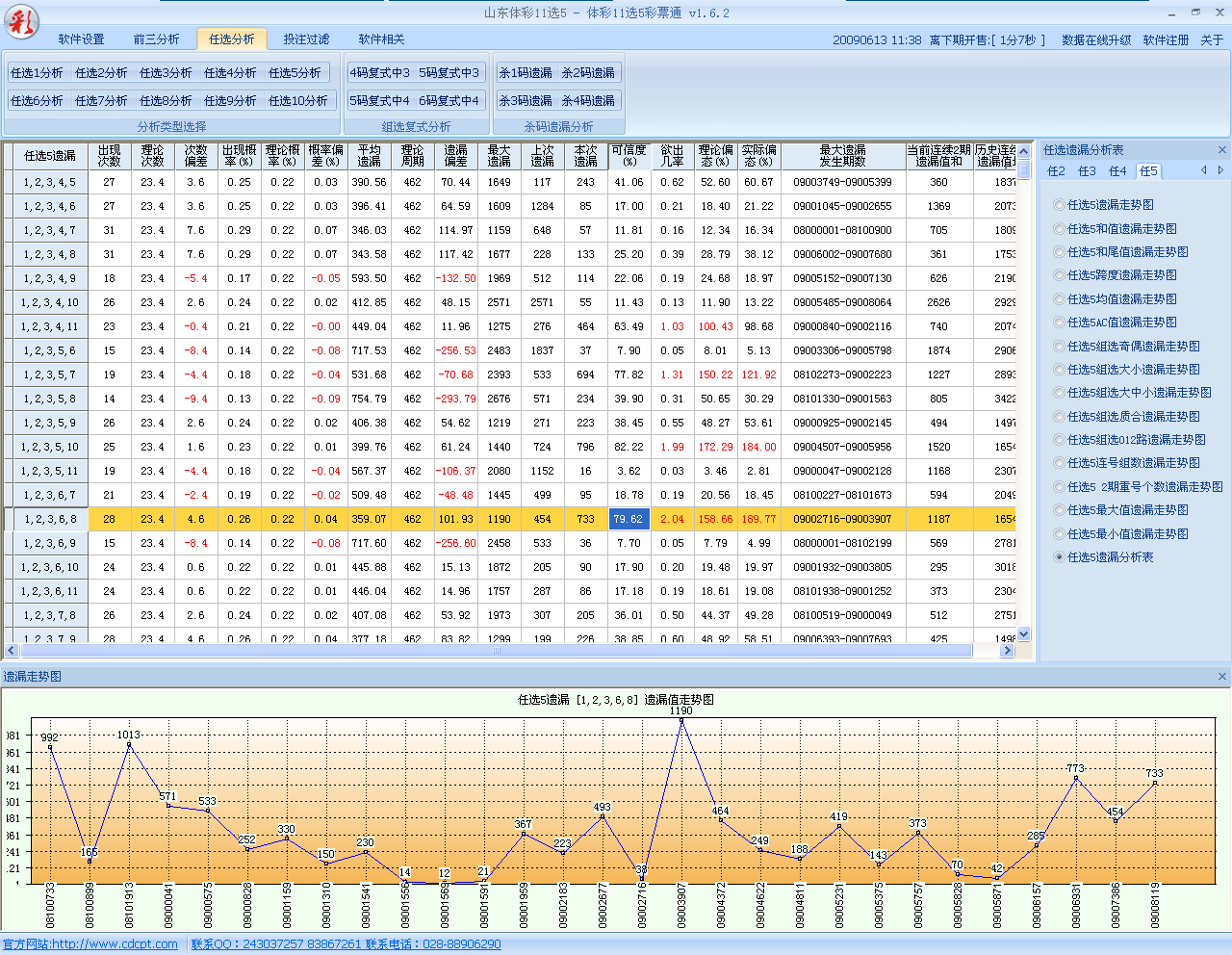Click 杀1码遗漏 button
This screenshot has height=955, width=1232.
pyautogui.click(x=525, y=73)
